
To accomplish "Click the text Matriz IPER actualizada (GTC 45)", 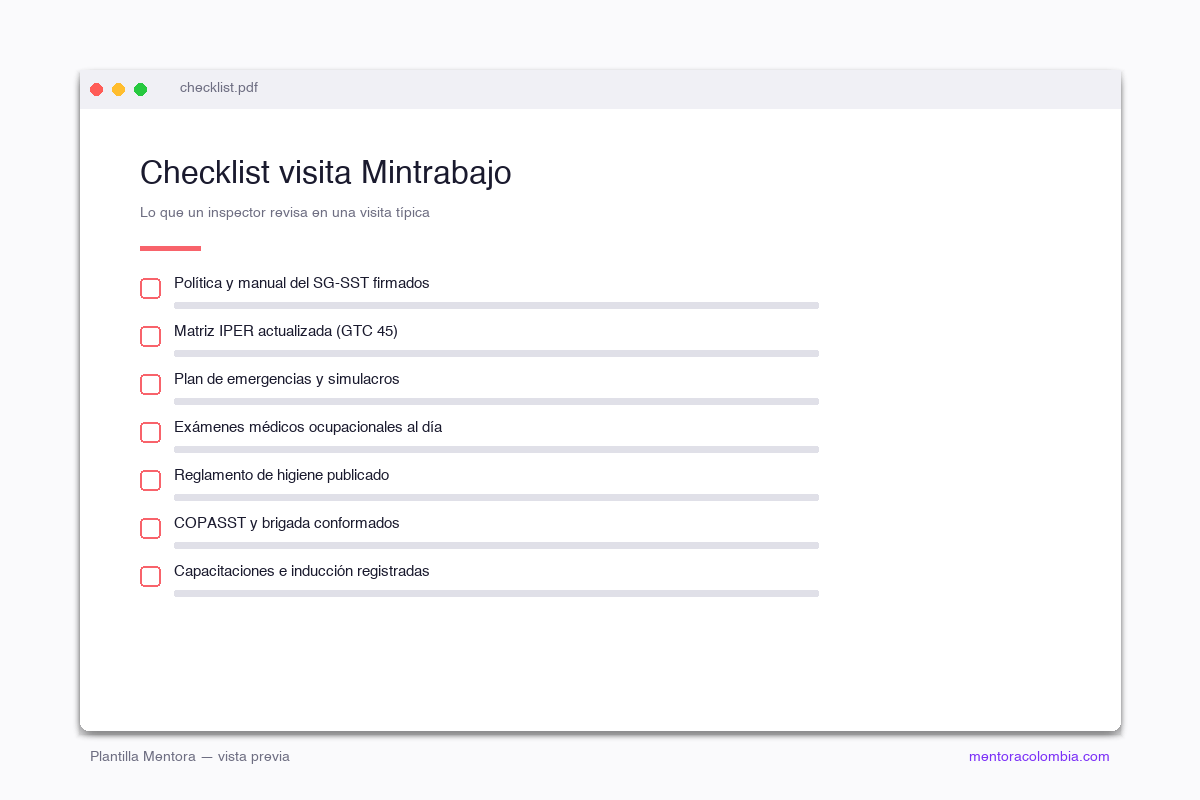I will [x=286, y=331].
